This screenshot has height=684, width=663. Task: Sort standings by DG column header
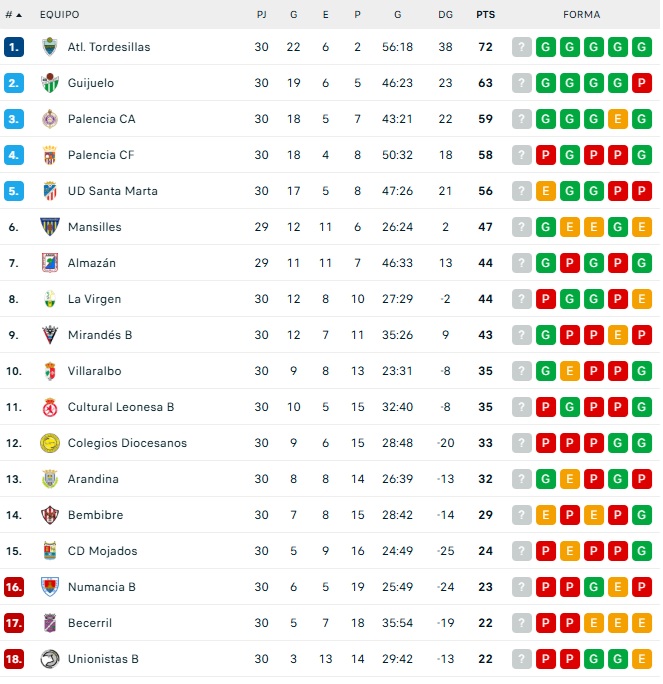445,15
